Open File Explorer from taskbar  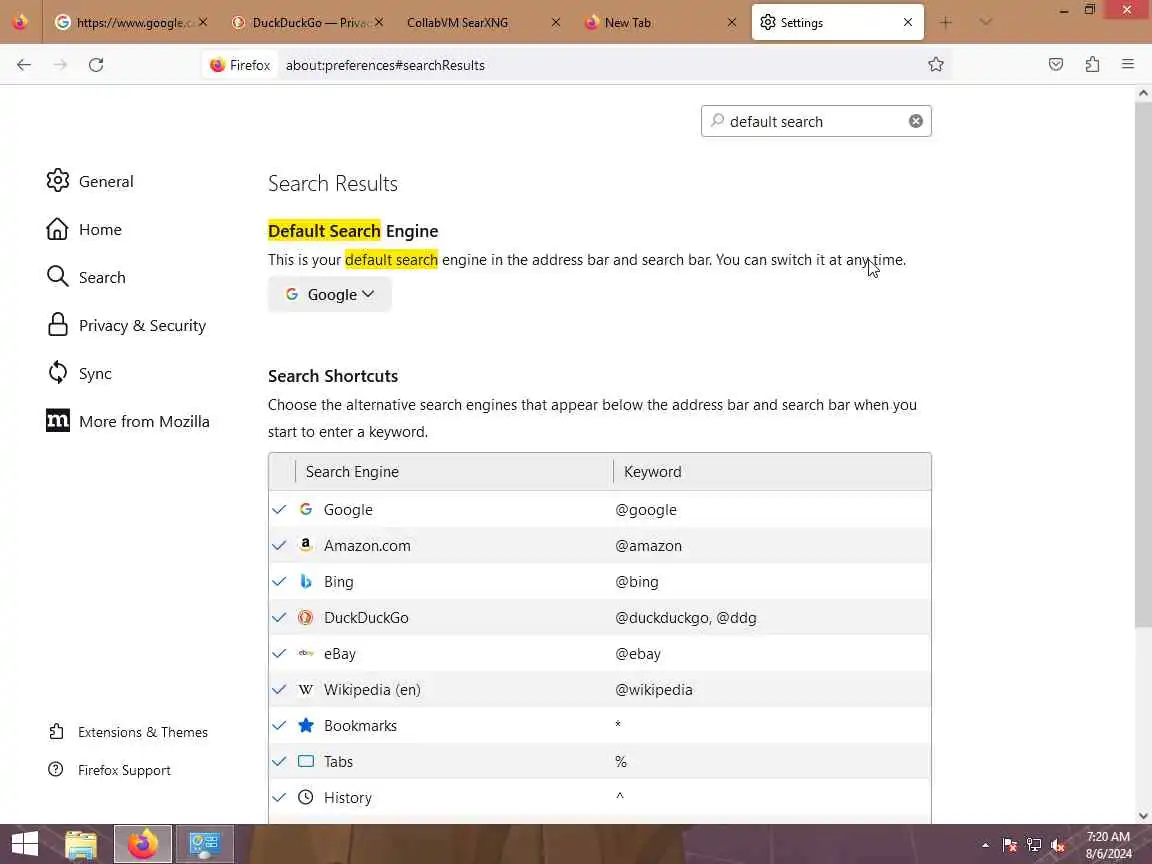81,844
